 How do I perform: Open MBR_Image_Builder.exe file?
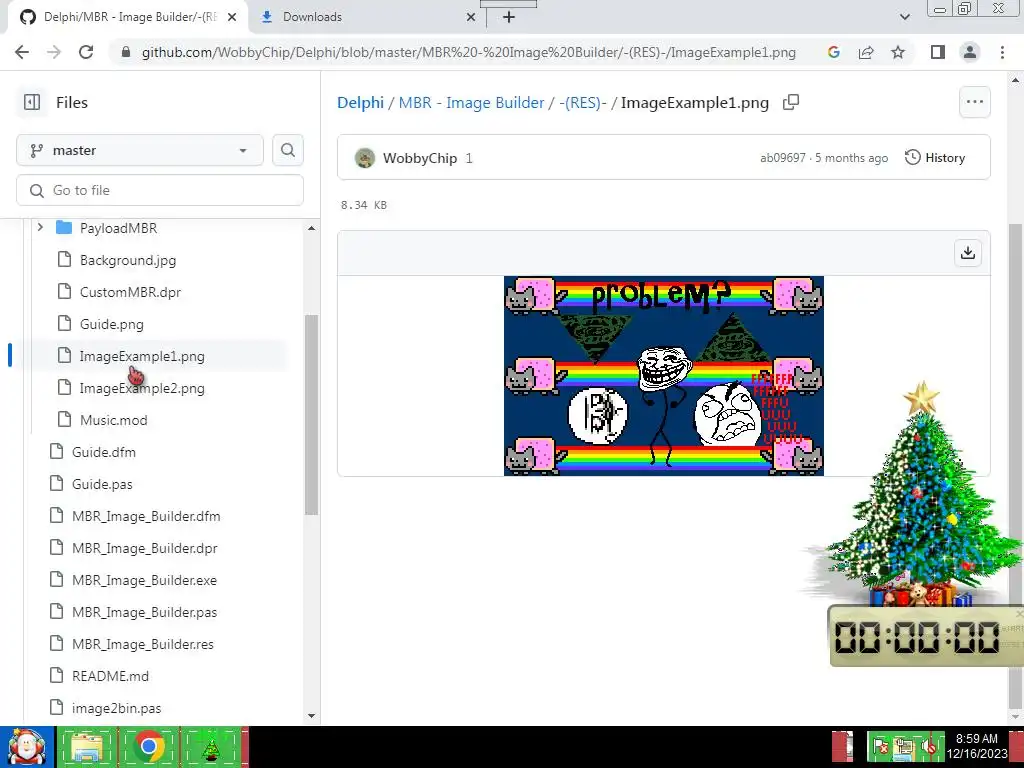pos(144,580)
